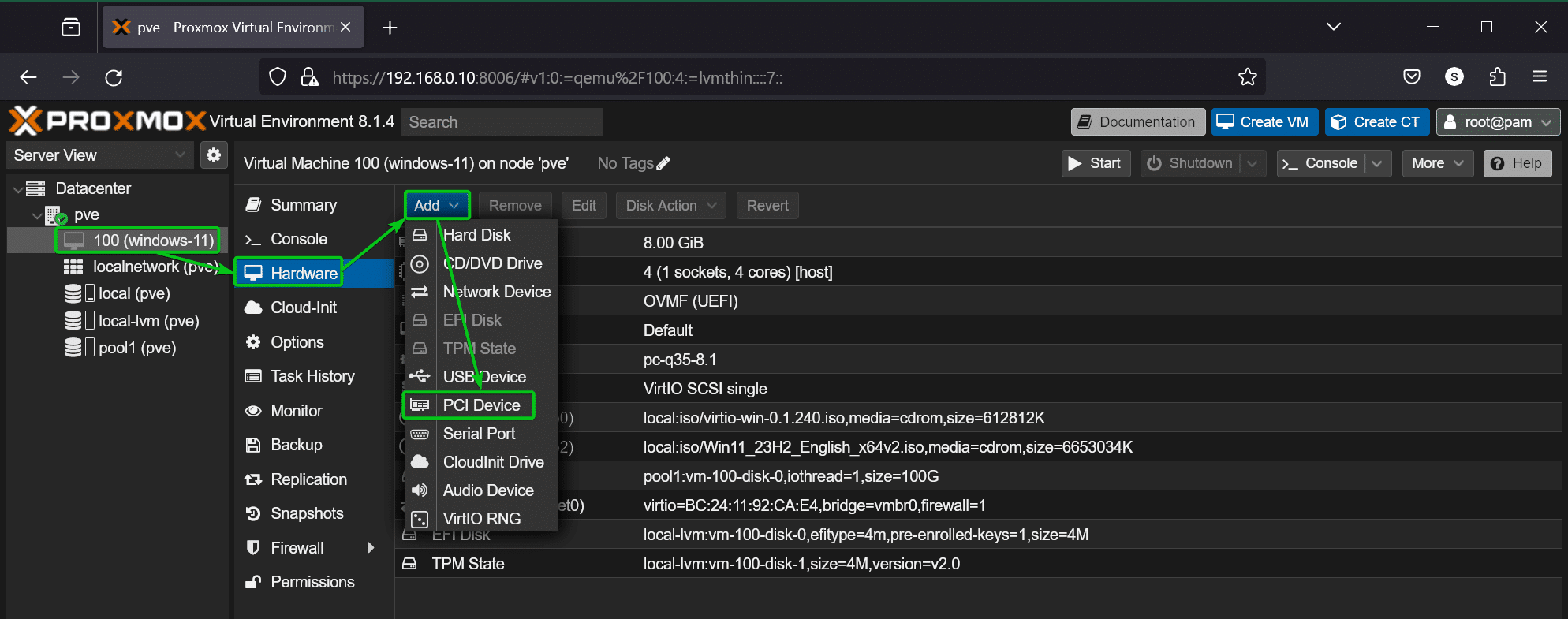The width and height of the screenshot is (1568, 619).
Task: Click the browser reload icon
Action: coord(114,77)
